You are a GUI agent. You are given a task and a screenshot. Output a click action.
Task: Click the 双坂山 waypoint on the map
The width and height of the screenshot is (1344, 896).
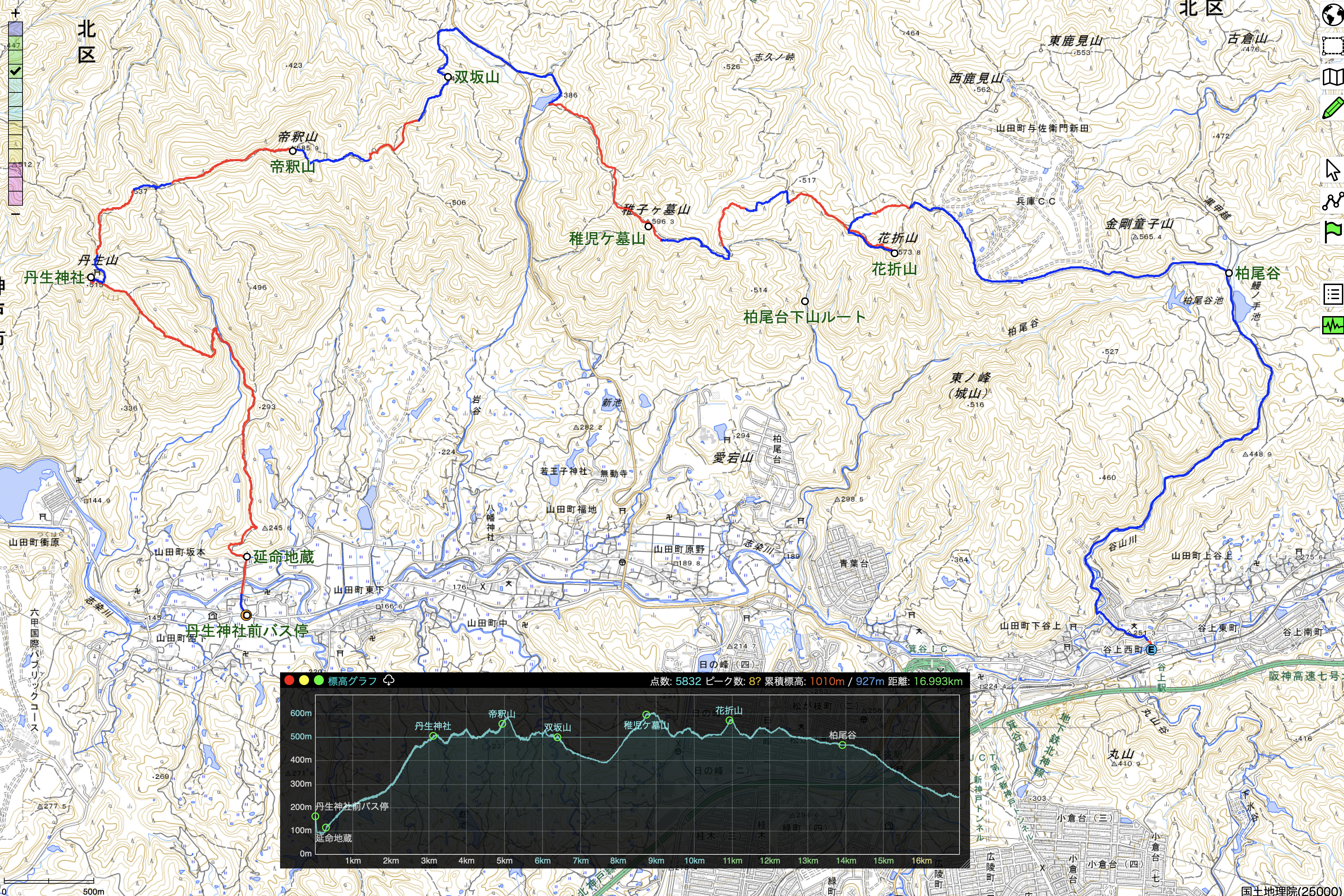click(448, 77)
